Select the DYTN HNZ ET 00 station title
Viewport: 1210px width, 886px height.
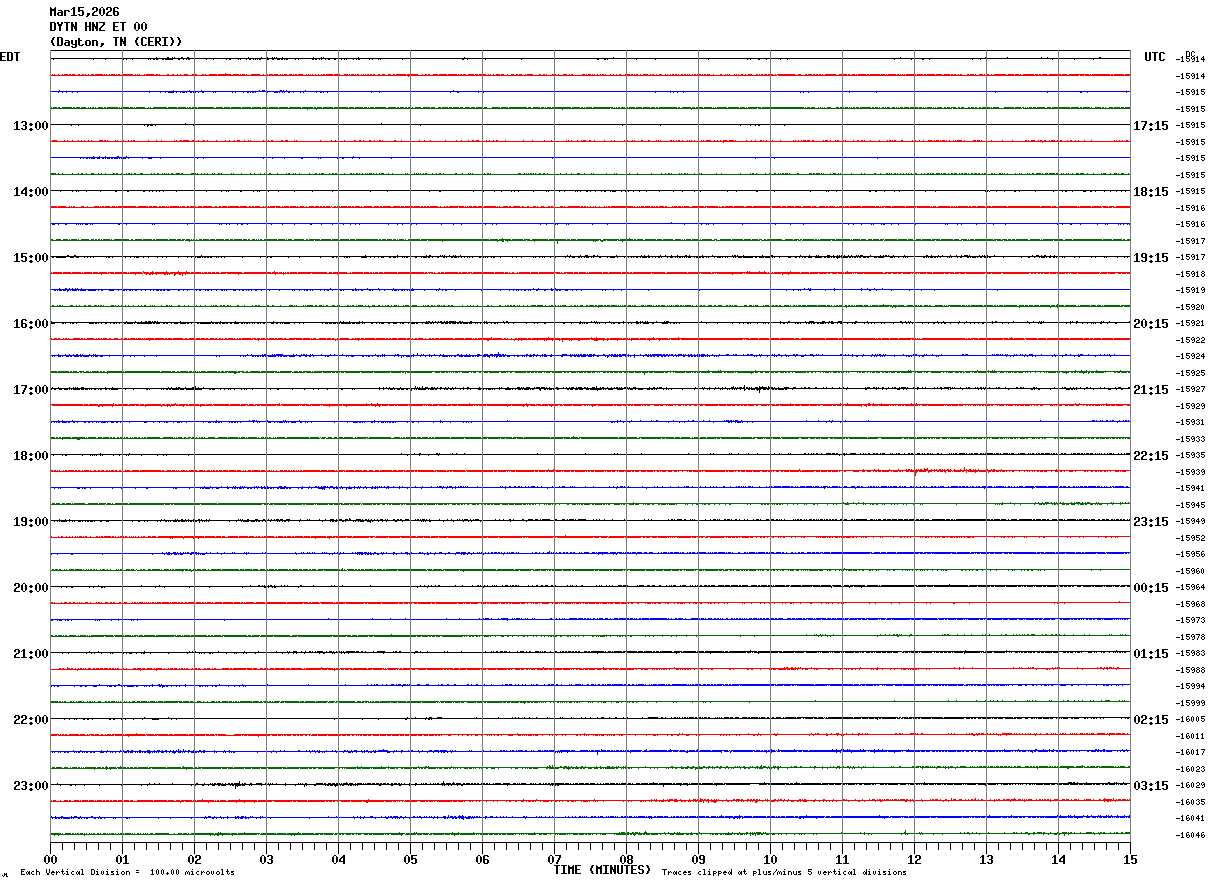pos(98,27)
